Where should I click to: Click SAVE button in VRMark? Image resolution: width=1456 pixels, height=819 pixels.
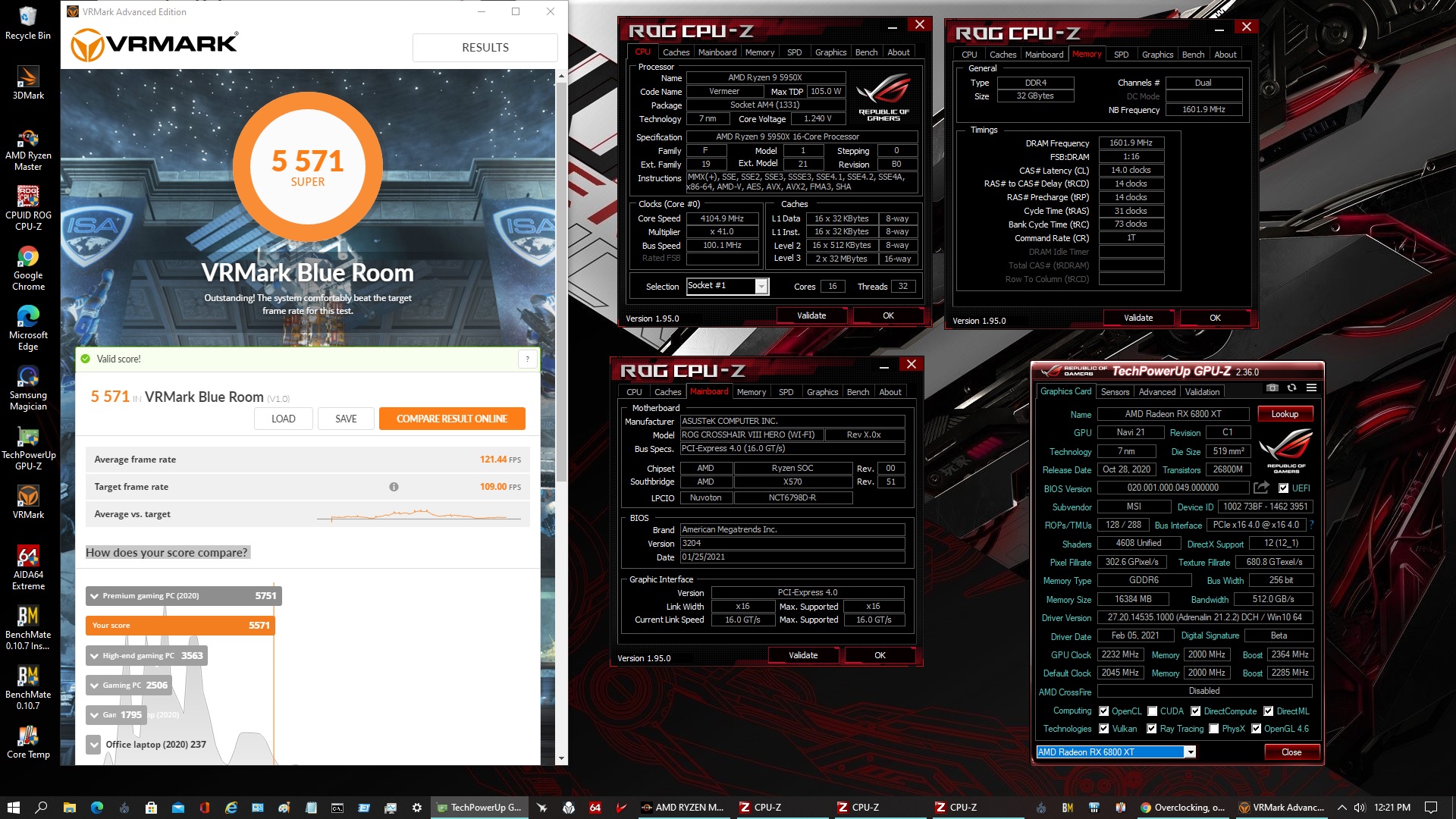coord(346,419)
